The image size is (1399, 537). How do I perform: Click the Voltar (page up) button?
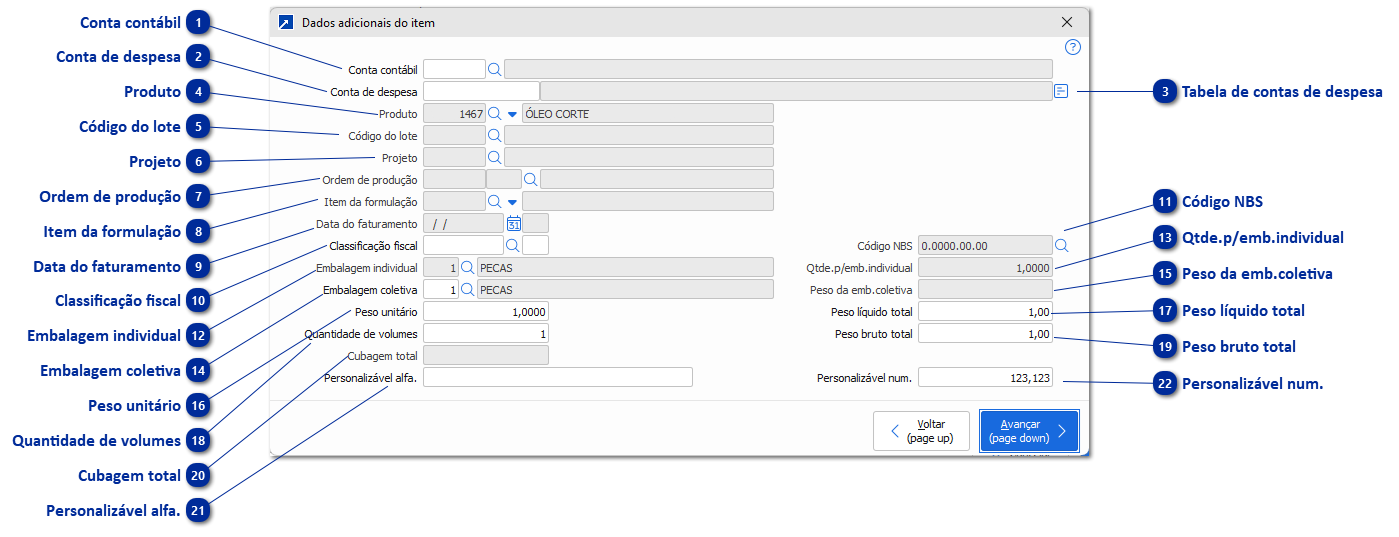tap(921, 431)
